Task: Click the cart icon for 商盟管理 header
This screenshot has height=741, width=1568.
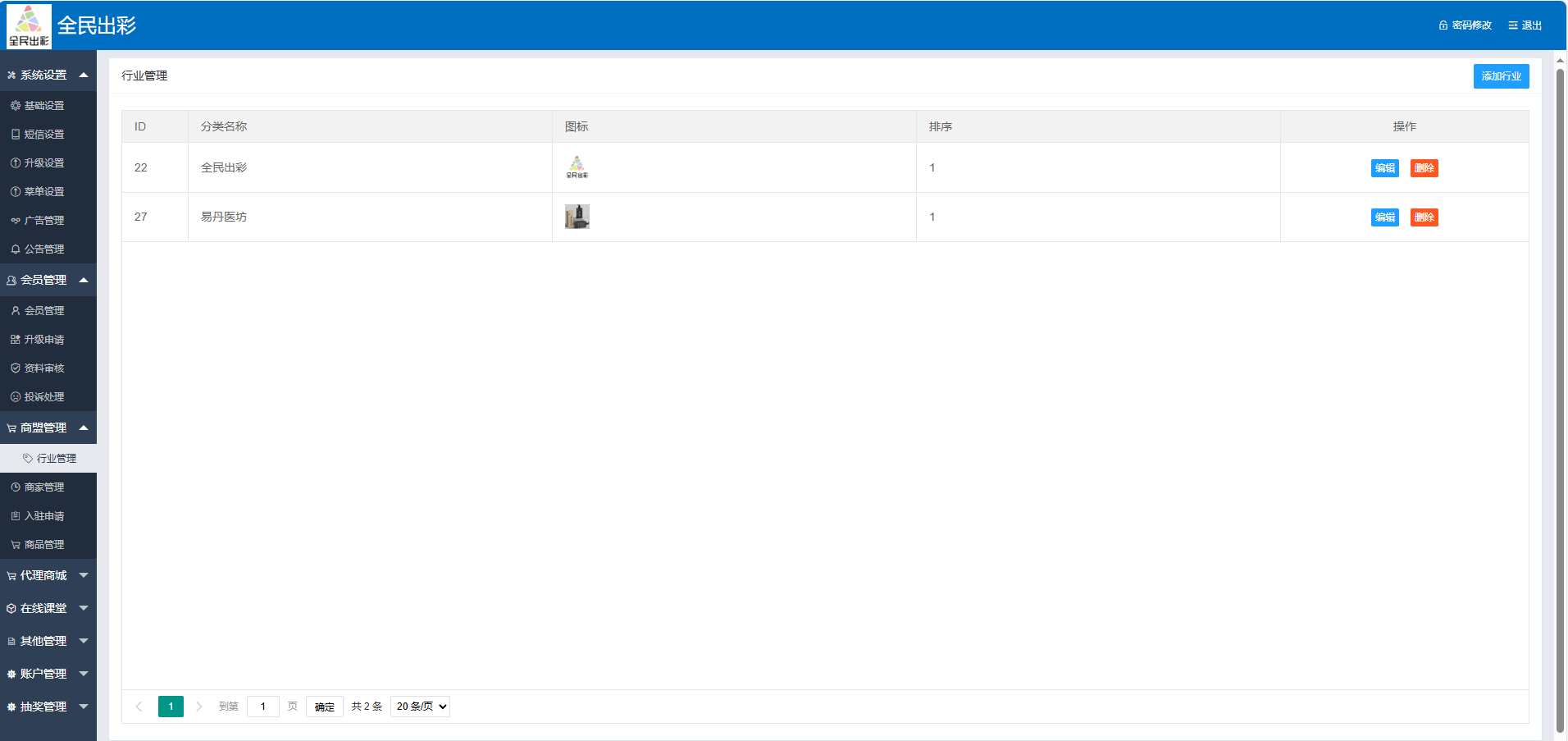Action: 11,428
